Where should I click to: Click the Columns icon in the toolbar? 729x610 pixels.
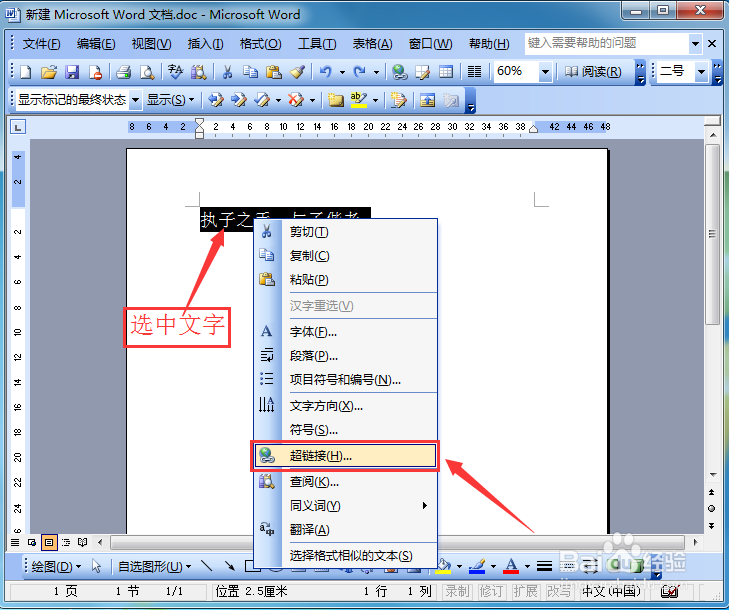pyautogui.click(x=474, y=72)
